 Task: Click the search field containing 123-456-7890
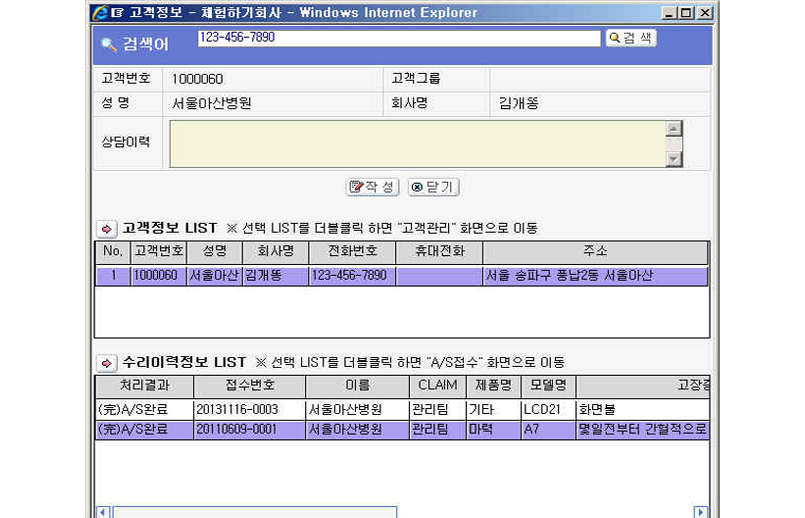[x=398, y=38]
